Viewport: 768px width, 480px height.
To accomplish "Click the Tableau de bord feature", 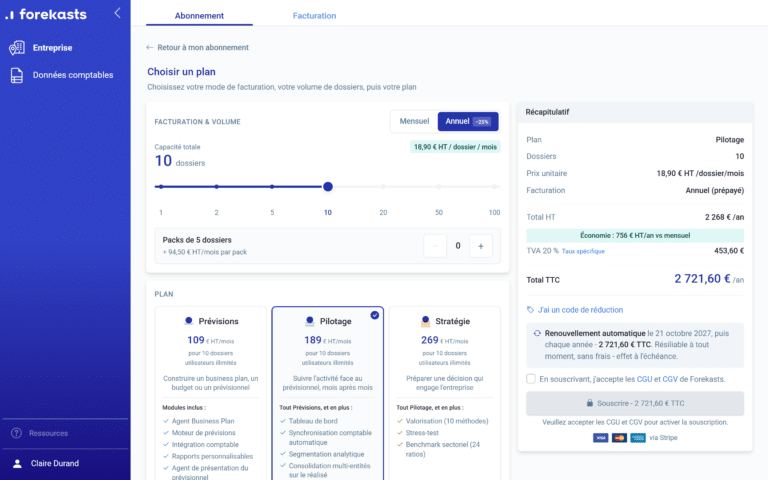I will (x=313, y=421).
